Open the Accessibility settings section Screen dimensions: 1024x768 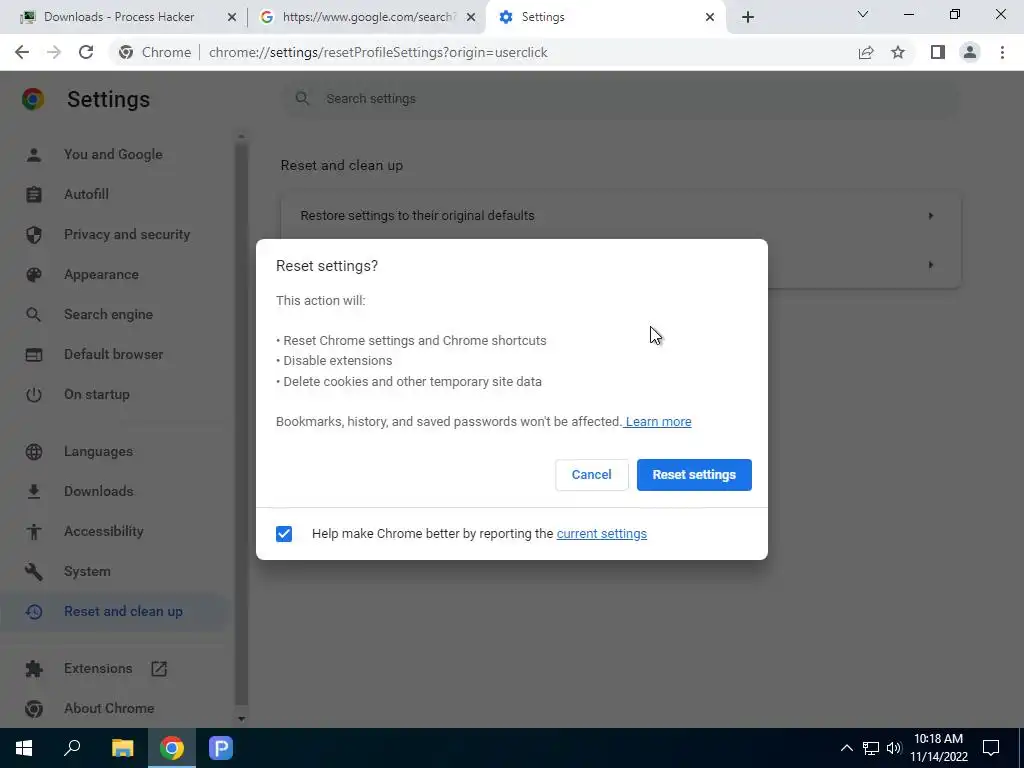(104, 532)
